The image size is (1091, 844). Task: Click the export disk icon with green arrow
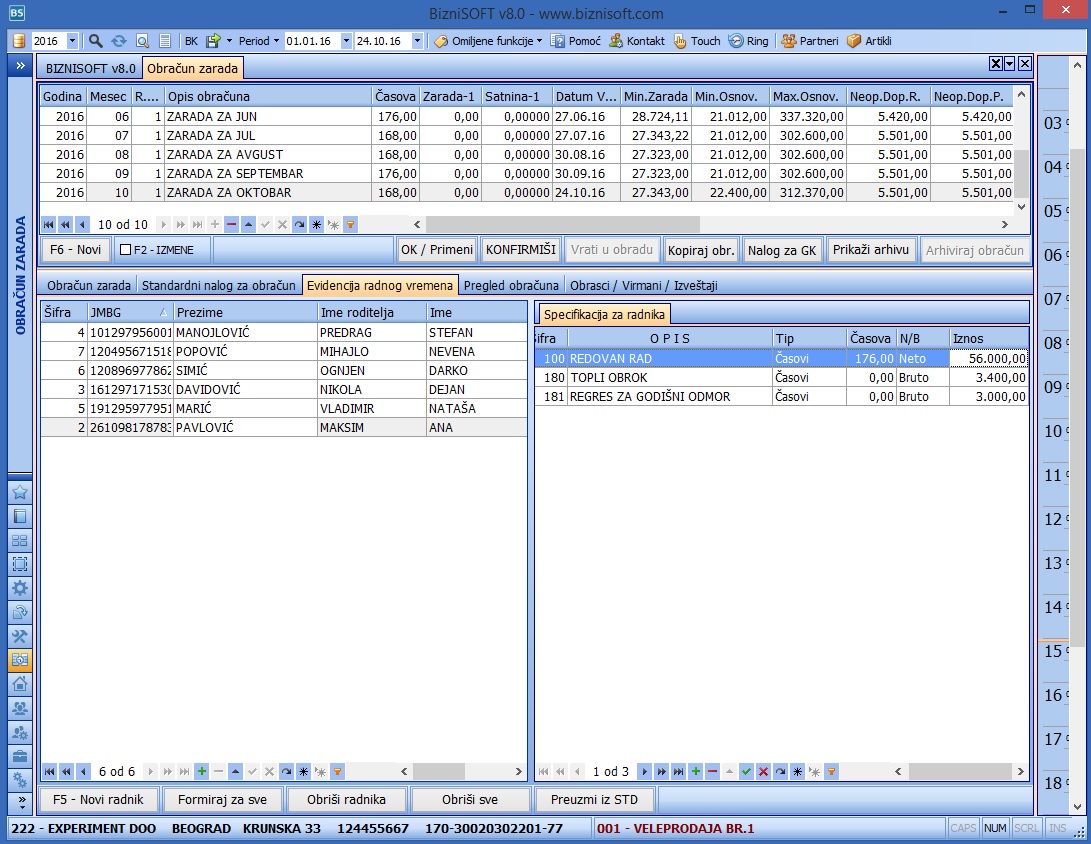(214, 41)
